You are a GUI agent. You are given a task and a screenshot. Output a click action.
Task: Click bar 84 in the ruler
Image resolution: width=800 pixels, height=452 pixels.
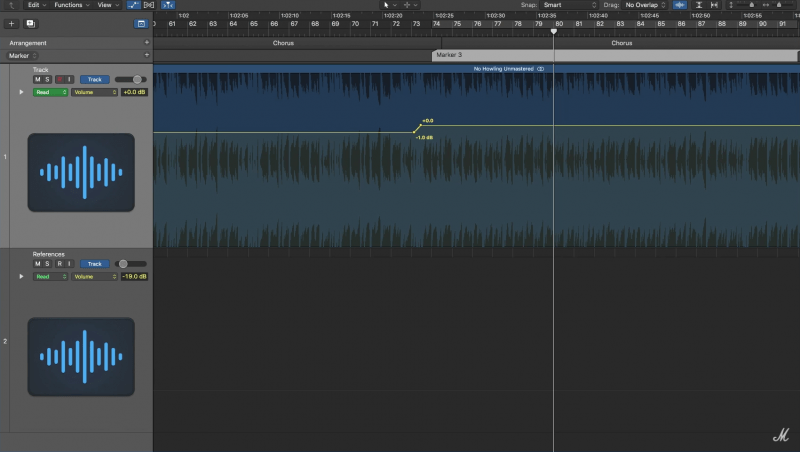pos(641,24)
